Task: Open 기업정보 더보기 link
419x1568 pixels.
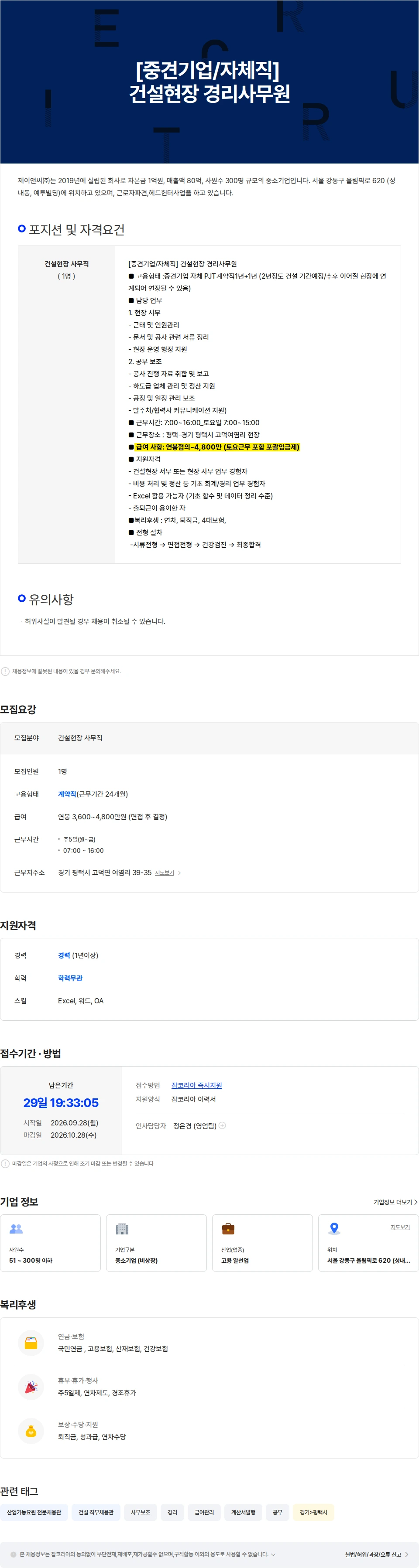Action: coord(395,1202)
